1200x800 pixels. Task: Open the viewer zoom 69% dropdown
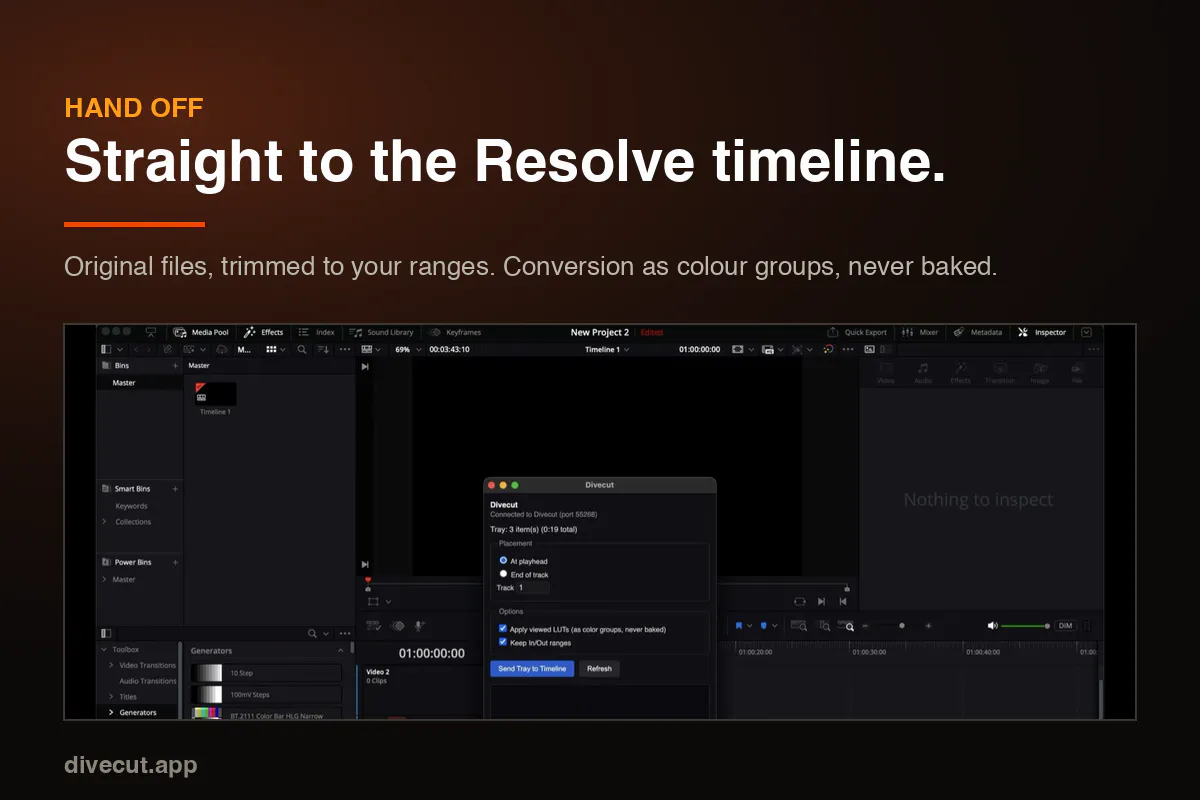tap(408, 349)
